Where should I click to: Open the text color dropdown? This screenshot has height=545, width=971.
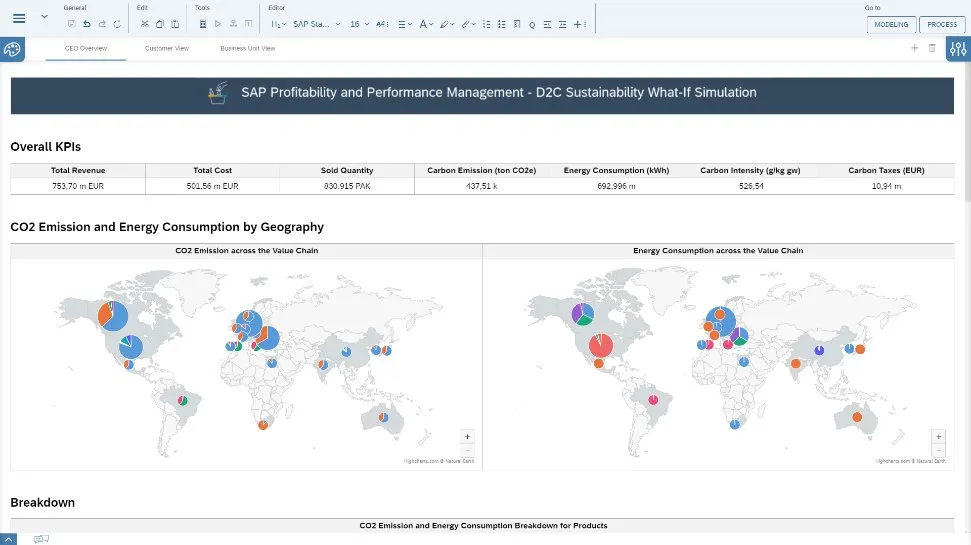tap(426, 23)
